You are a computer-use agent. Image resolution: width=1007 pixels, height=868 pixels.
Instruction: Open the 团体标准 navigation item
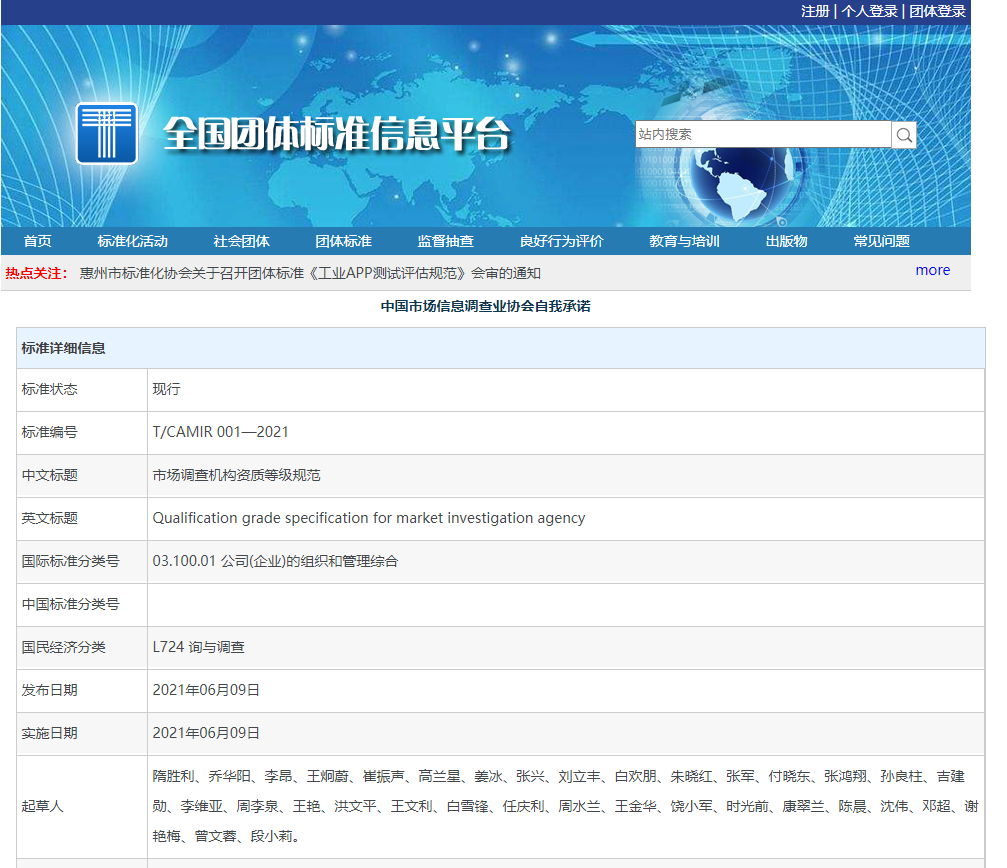click(x=344, y=241)
